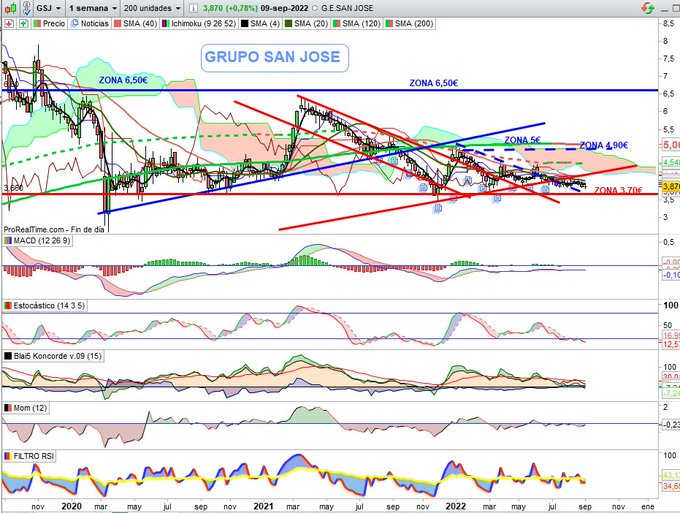Click the 09-sep-2022 date label
This screenshot has width=680, height=513.
[284, 8]
